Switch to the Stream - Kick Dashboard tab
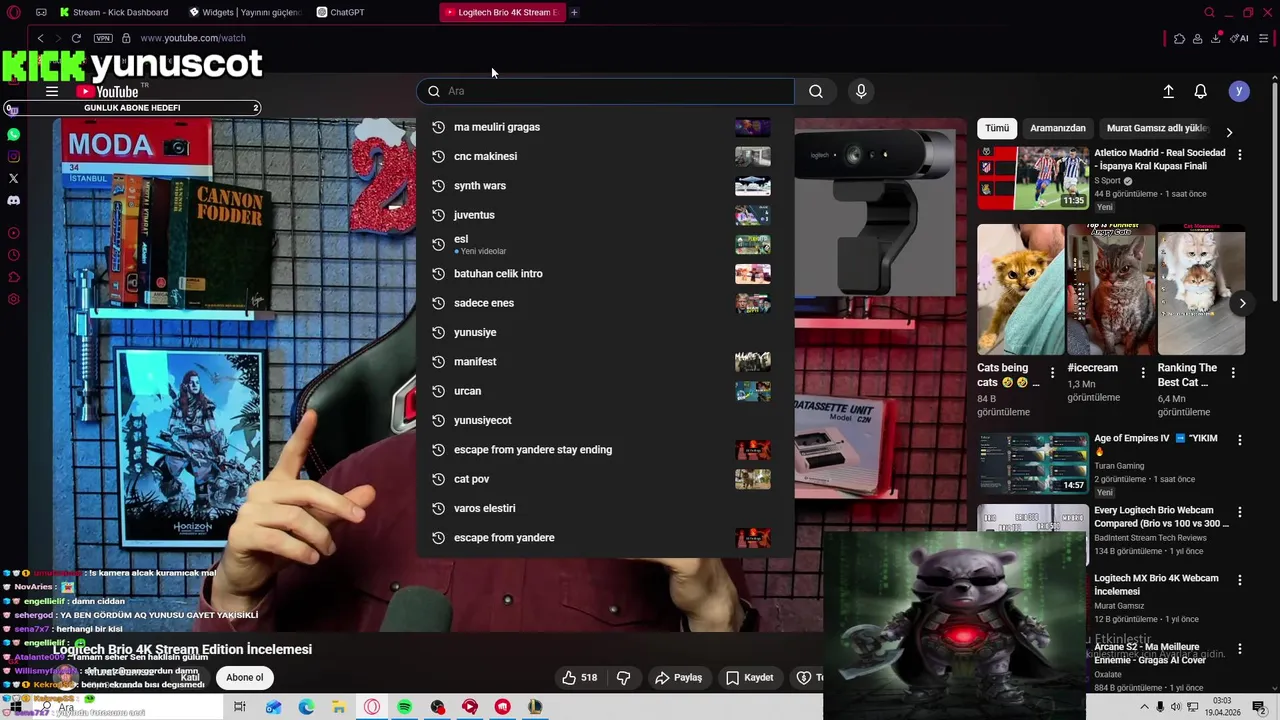The height and width of the screenshot is (720, 1280). [x=113, y=12]
